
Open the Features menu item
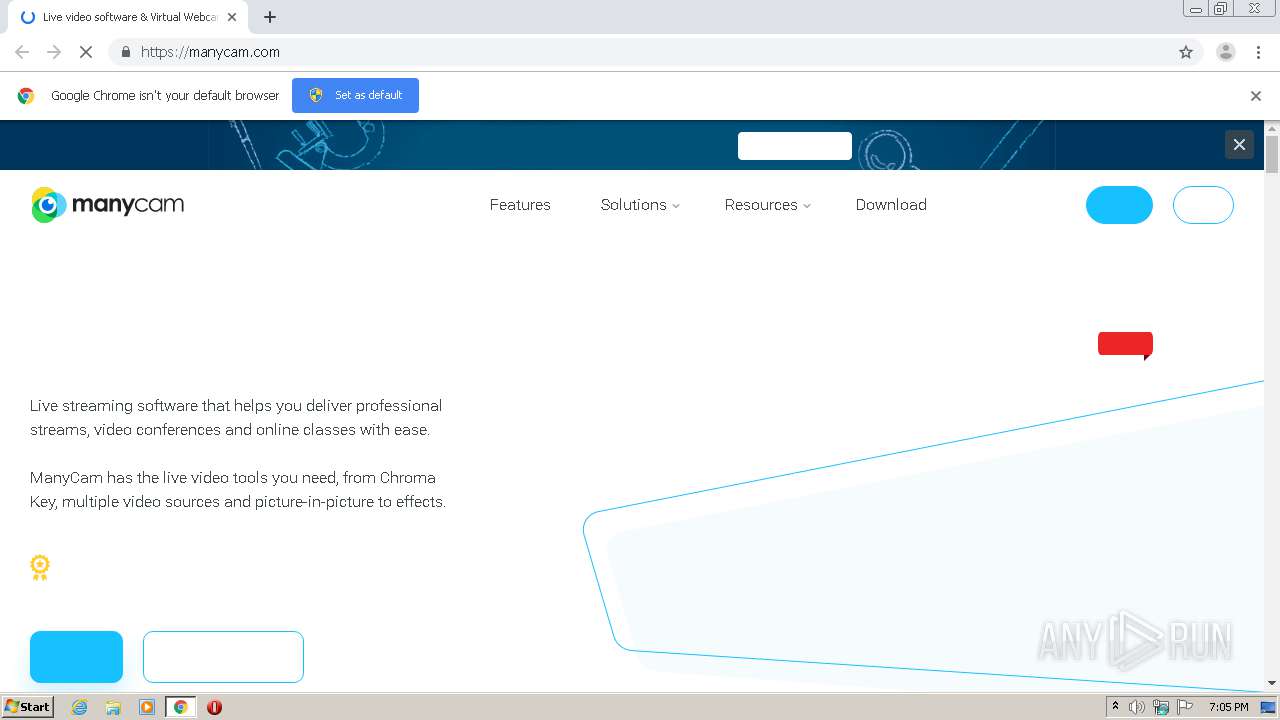[x=520, y=205]
